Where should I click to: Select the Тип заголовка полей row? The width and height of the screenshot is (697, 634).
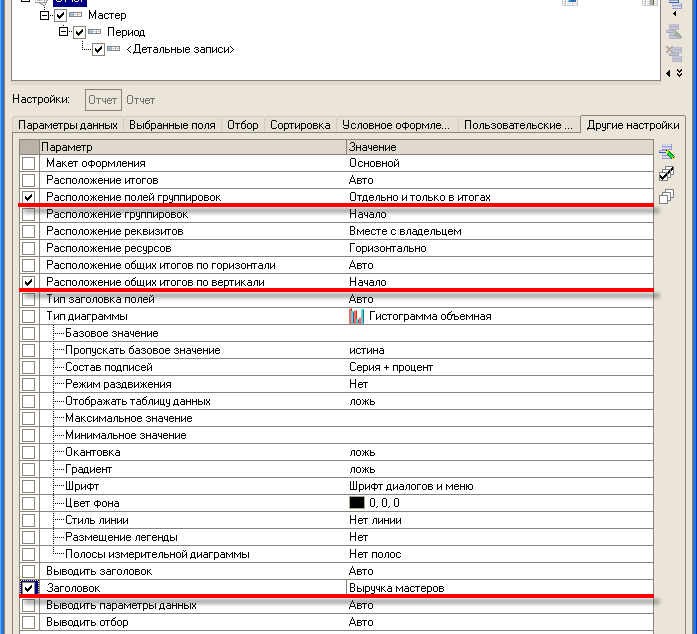click(x=336, y=299)
